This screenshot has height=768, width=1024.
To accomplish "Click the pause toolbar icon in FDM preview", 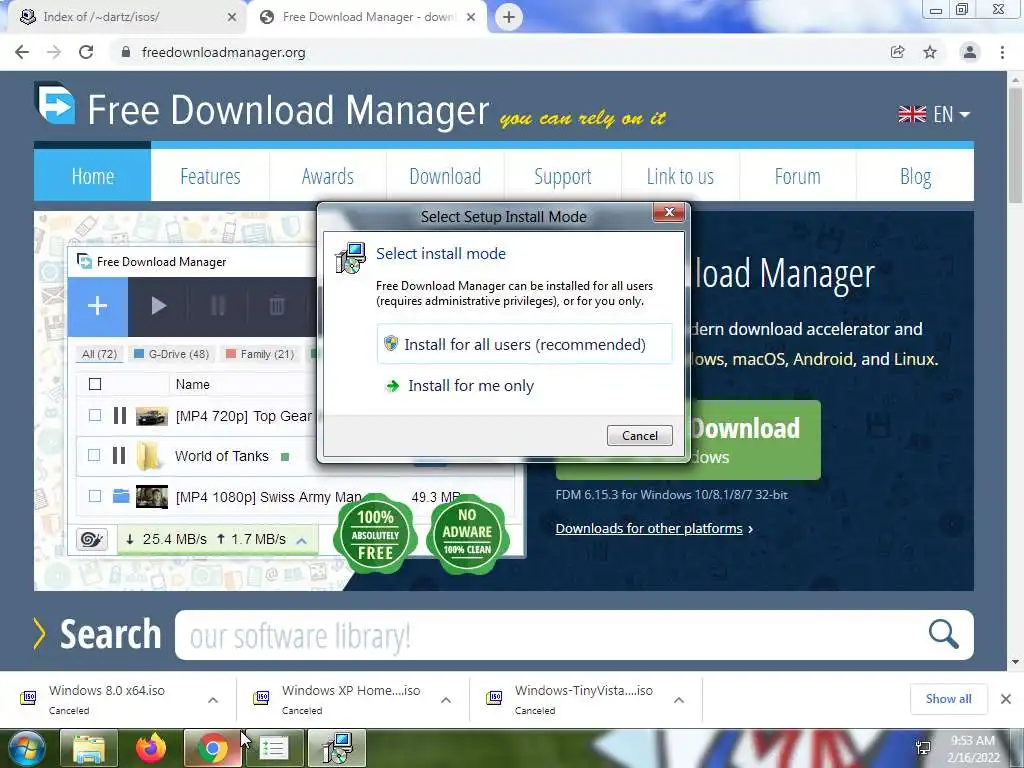I will (x=218, y=306).
